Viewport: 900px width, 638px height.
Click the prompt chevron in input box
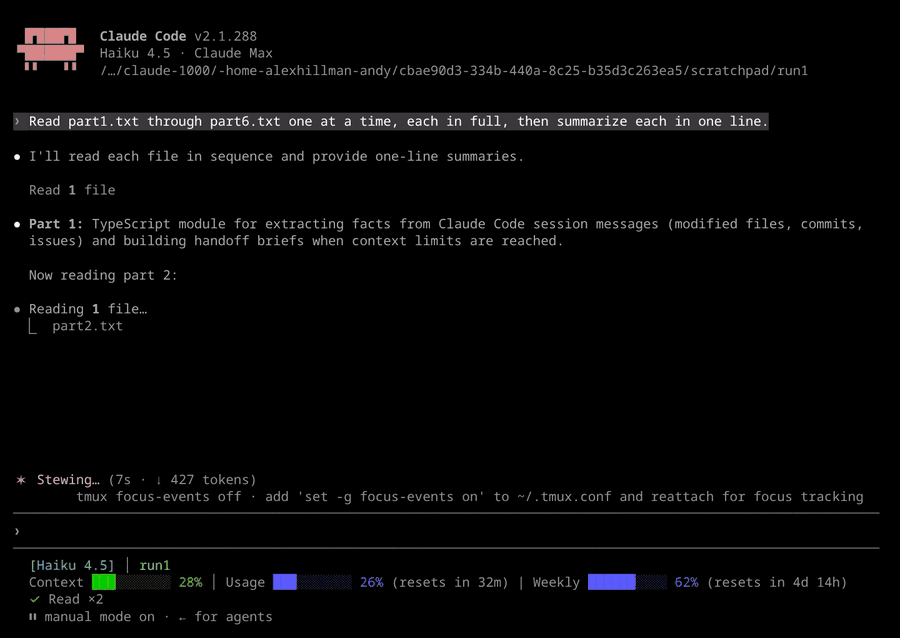(17, 531)
